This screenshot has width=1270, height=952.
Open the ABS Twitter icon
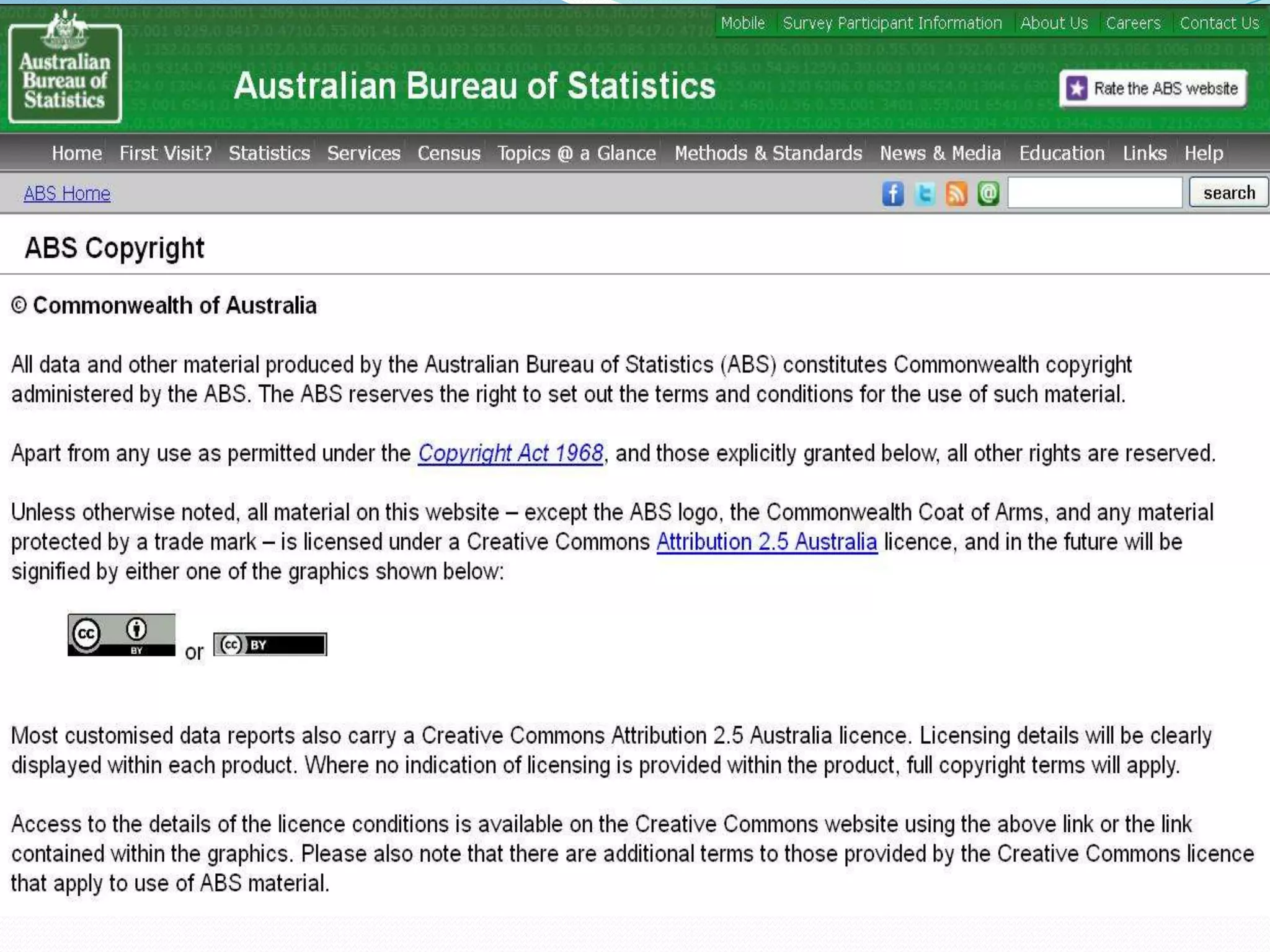[925, 194]
